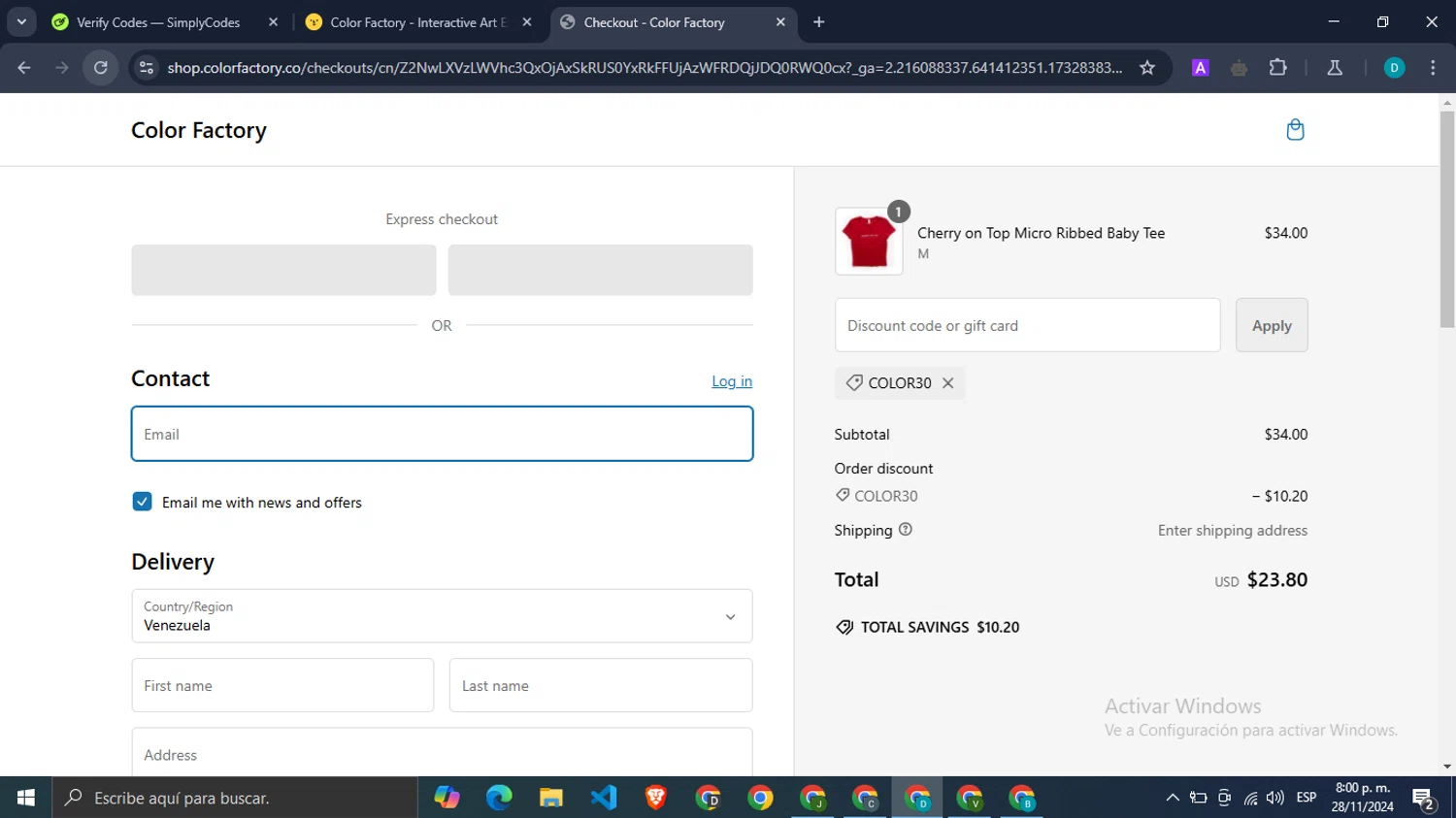
Task: Reload the checkout page
Action: tap(101, 68)
